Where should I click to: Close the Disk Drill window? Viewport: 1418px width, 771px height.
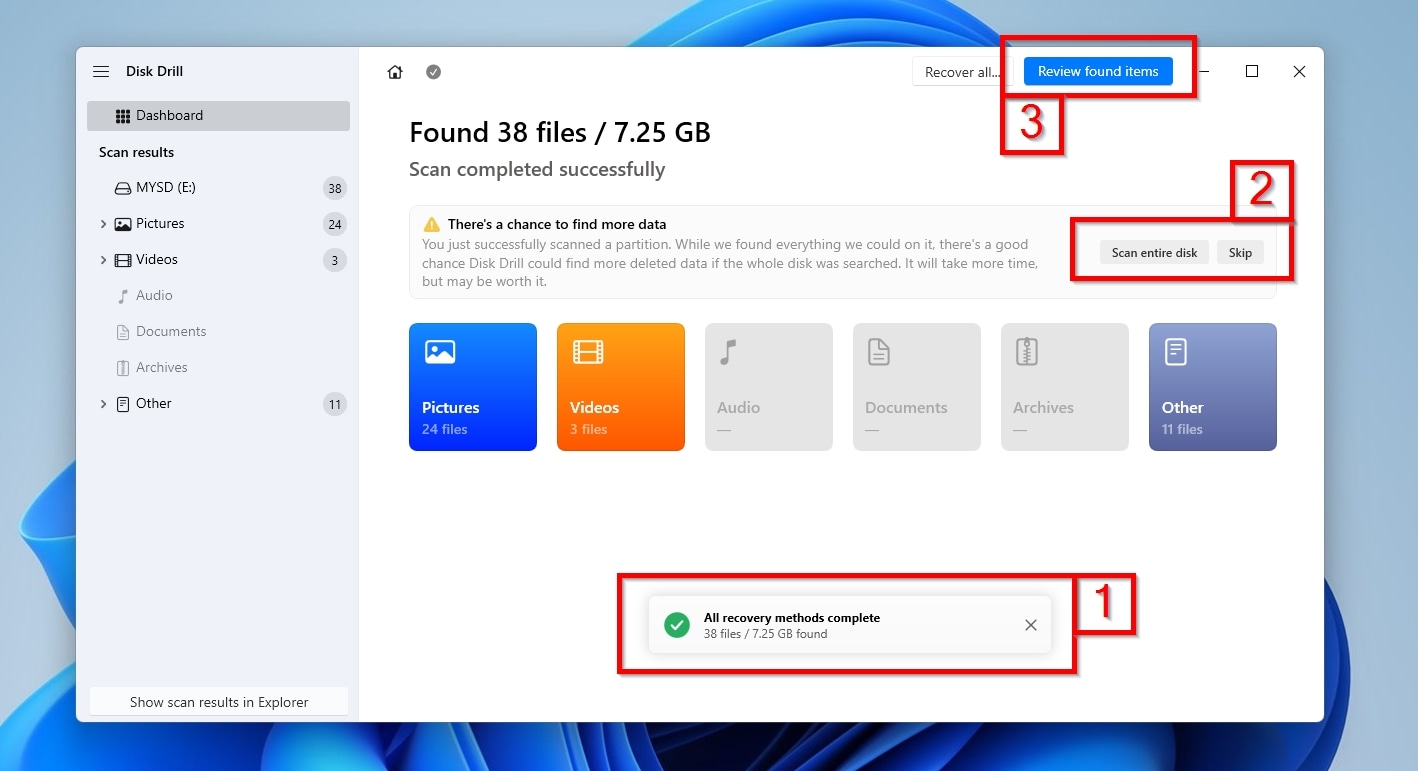pos(1299,71)
